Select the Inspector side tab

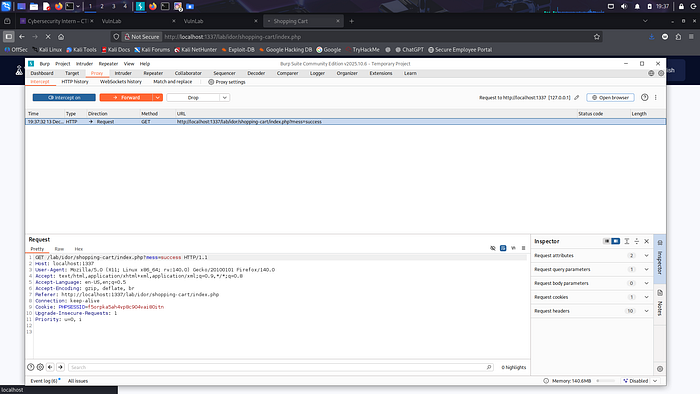660,258
